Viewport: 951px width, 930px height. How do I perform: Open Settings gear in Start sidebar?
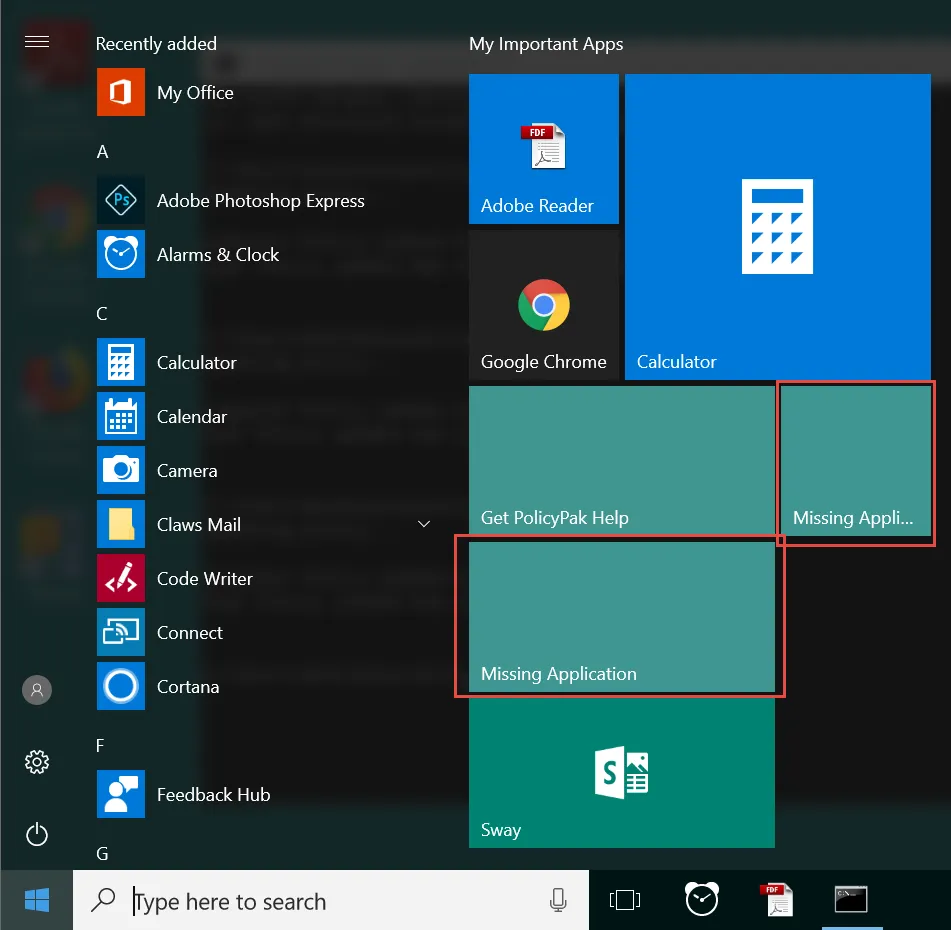point(37,762)
